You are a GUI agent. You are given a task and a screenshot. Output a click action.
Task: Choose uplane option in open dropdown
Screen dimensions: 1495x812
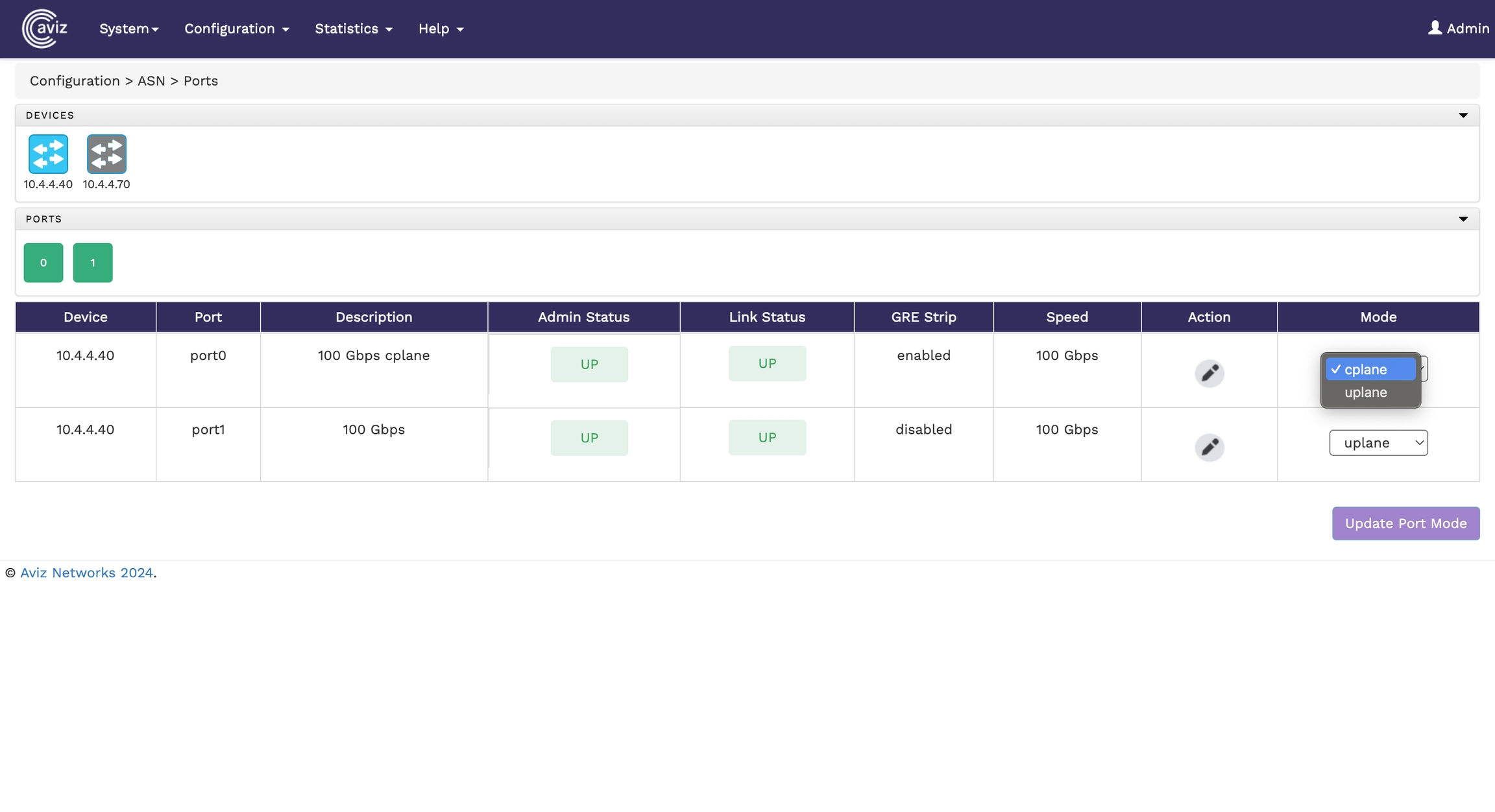(1366, 392)
